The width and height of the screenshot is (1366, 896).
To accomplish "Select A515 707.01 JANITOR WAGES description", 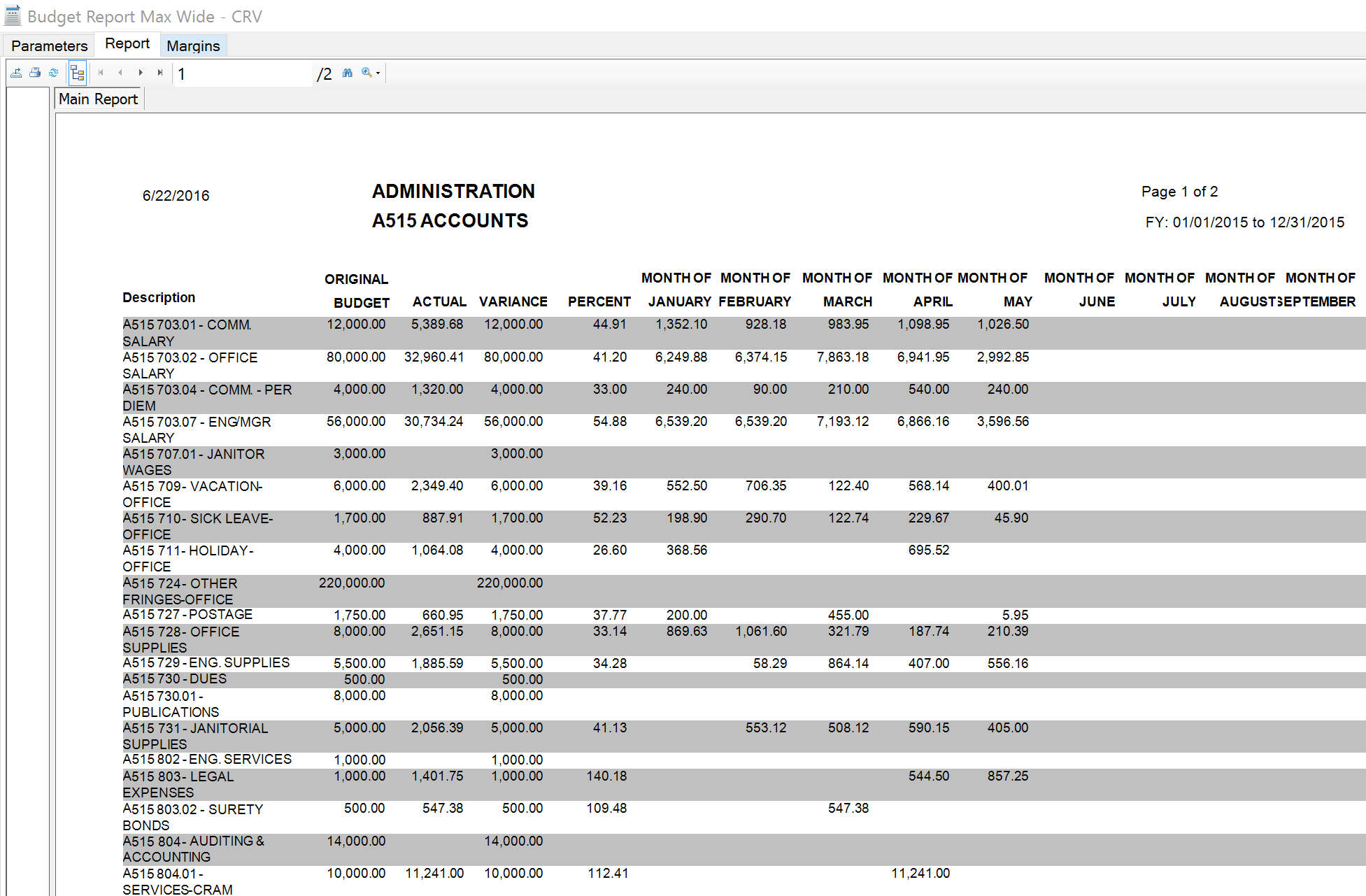I will [x=194, y=462].
